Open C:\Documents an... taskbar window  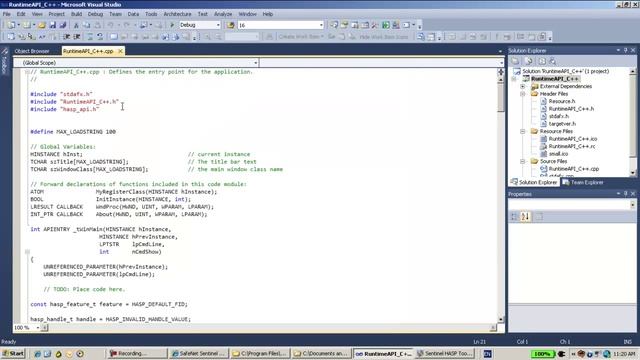tap(321, 353)
